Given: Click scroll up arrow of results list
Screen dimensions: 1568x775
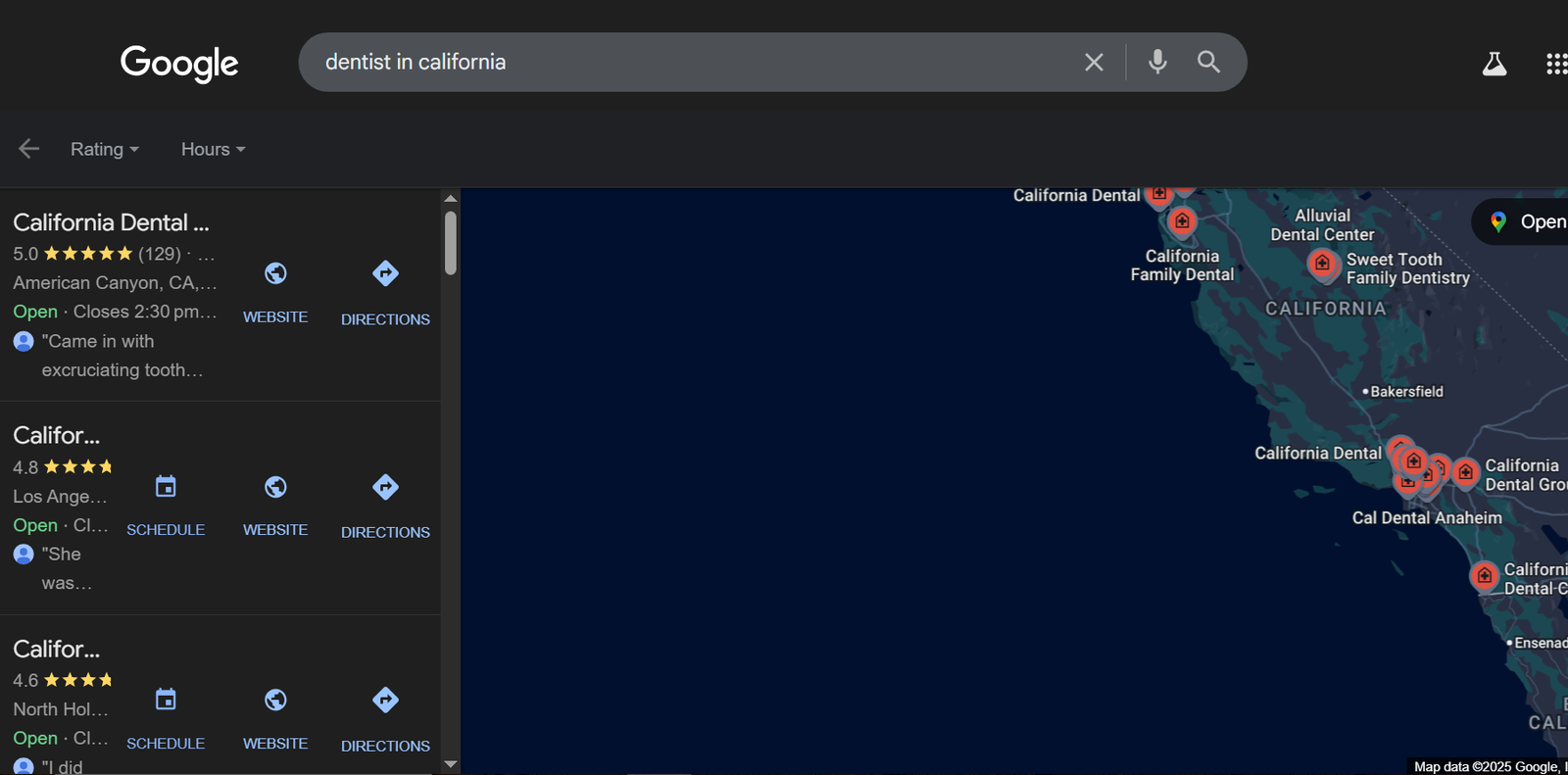Looking at the screenshot, I should tap(451, 198).
